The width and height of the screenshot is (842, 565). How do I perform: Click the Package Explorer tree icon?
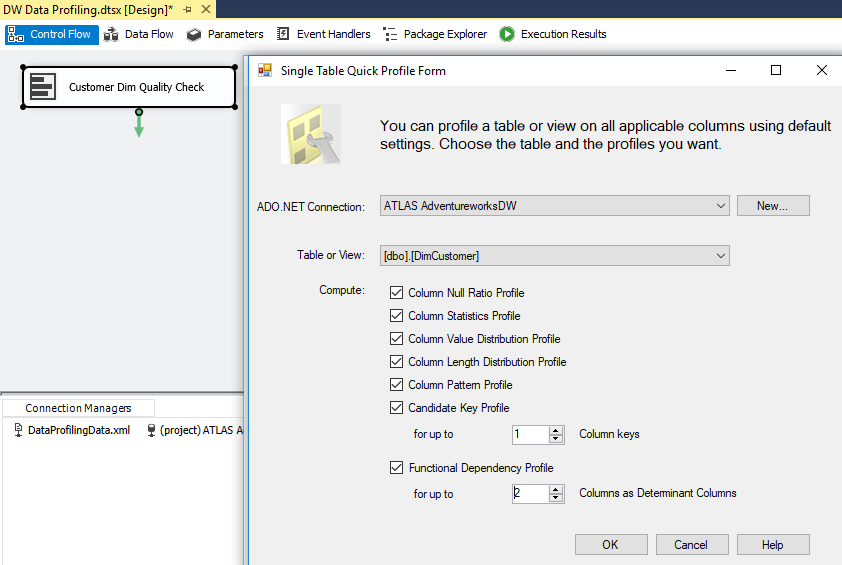coord(390,34)
